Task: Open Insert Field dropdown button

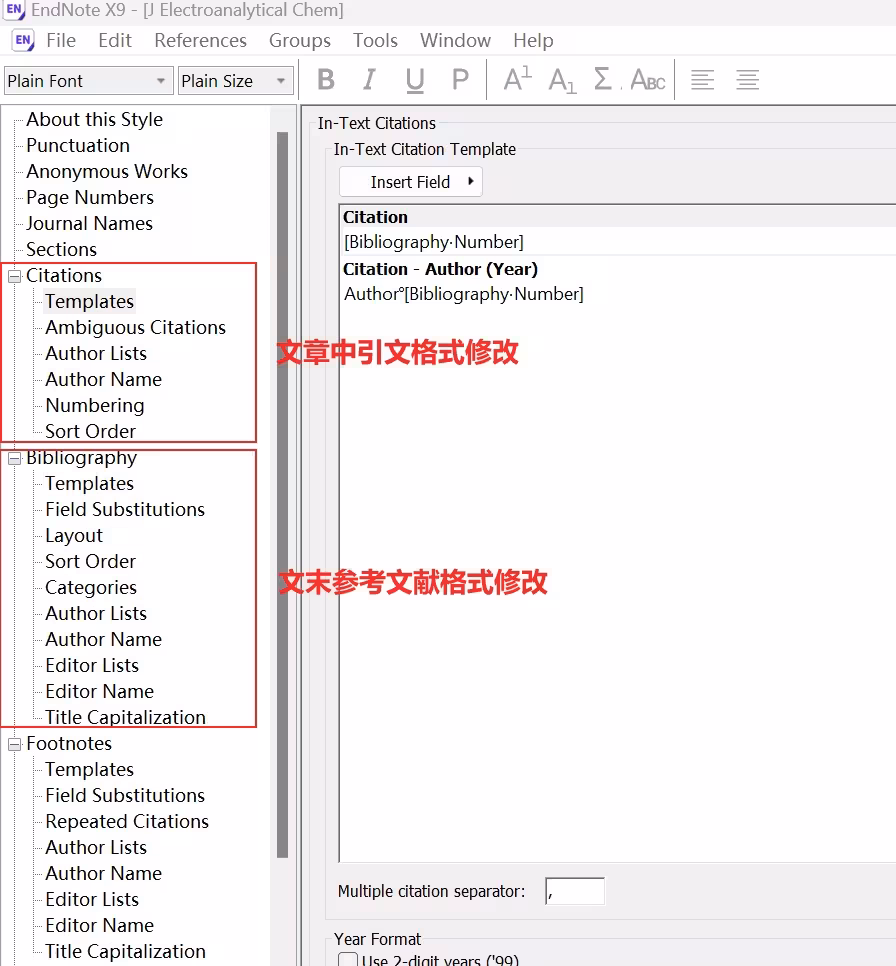Action: point(410,182)
